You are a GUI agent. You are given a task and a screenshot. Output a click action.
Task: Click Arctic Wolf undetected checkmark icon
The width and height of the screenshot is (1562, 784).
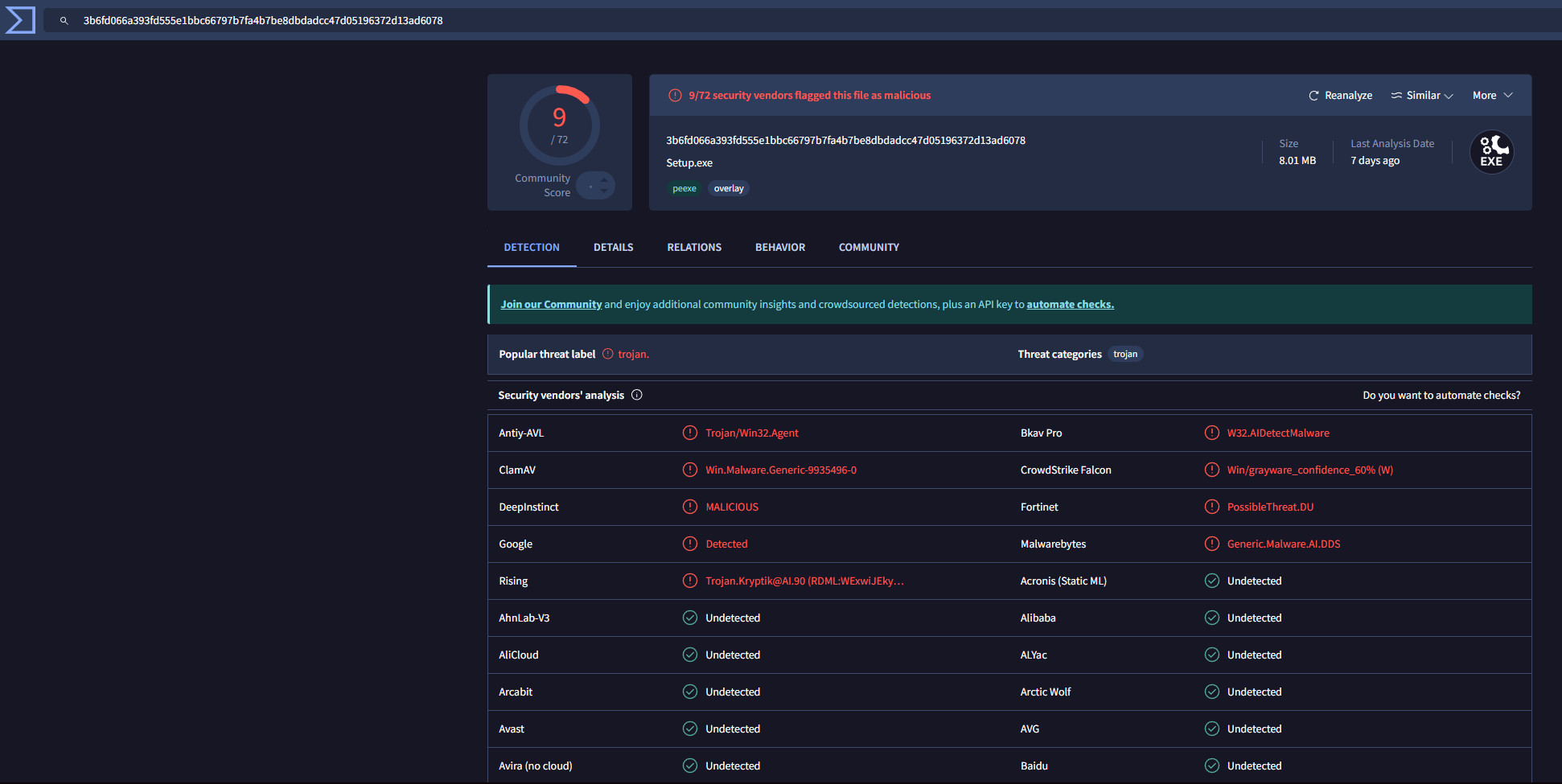[1212, 692]
